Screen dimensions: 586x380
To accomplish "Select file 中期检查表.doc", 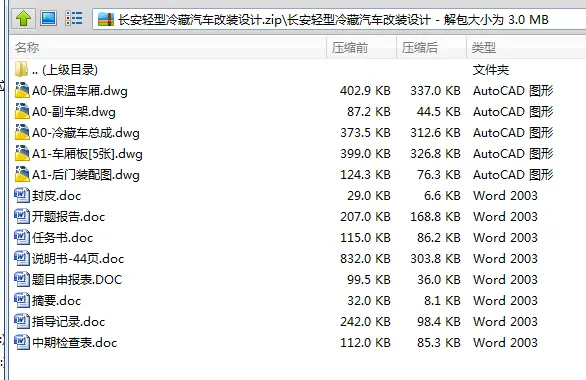I will 74,342.
